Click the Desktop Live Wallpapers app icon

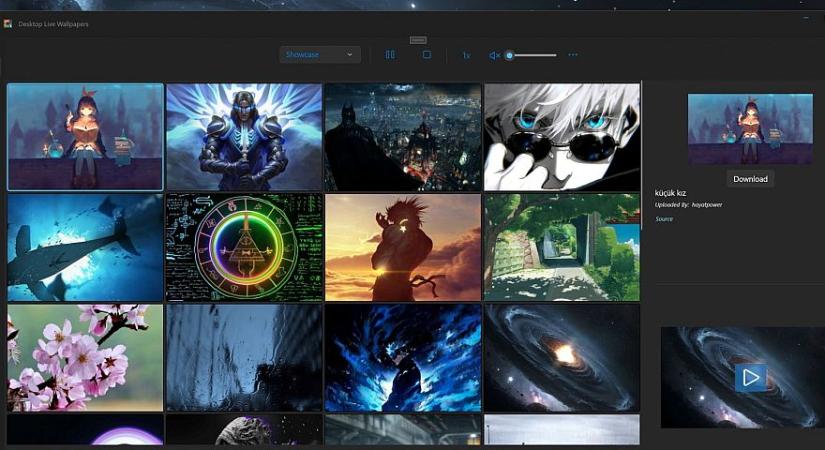pyautogui.click(x=8, y=24)
